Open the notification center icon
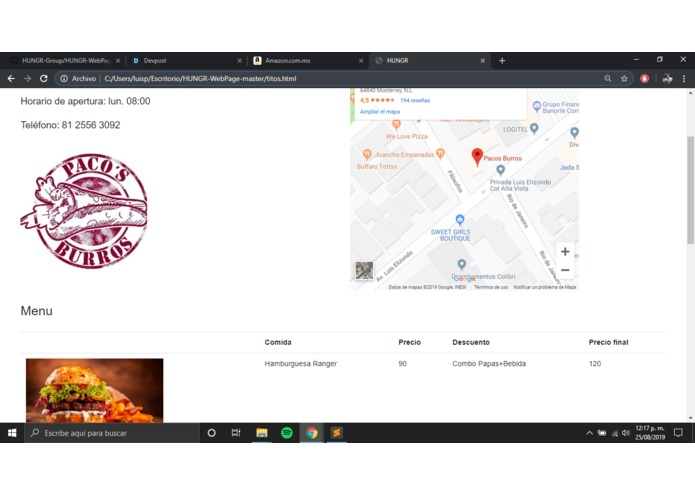Image resolution: width=695 pixels, height=494 pixels. [678, 433]
